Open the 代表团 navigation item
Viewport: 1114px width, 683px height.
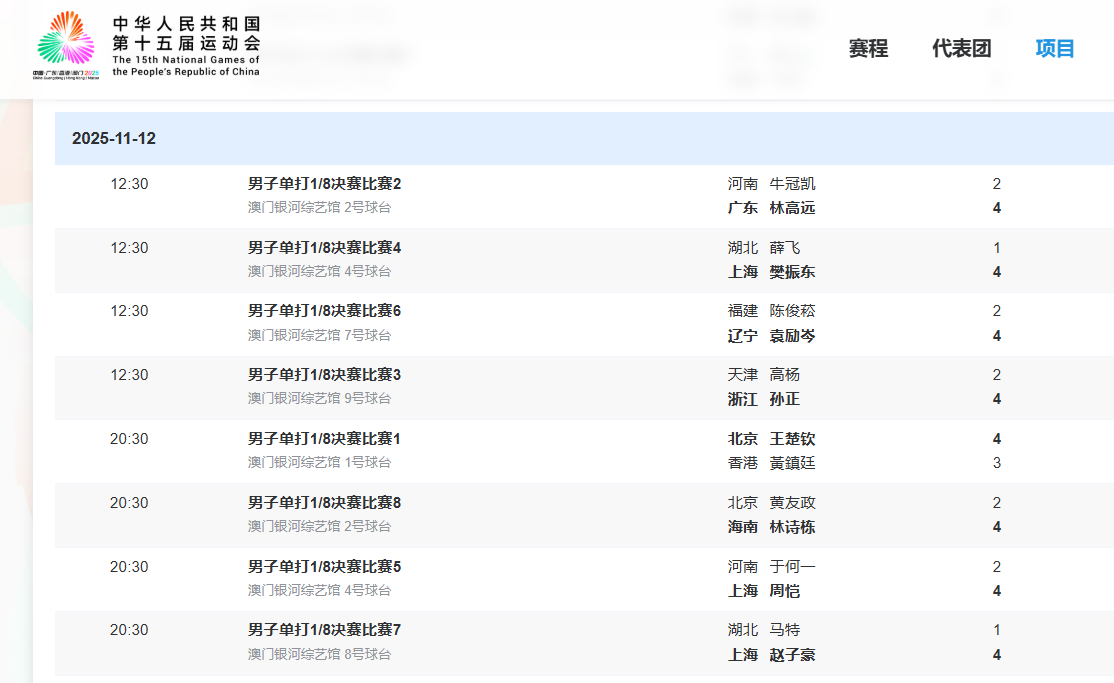click(x=961, y=49)
